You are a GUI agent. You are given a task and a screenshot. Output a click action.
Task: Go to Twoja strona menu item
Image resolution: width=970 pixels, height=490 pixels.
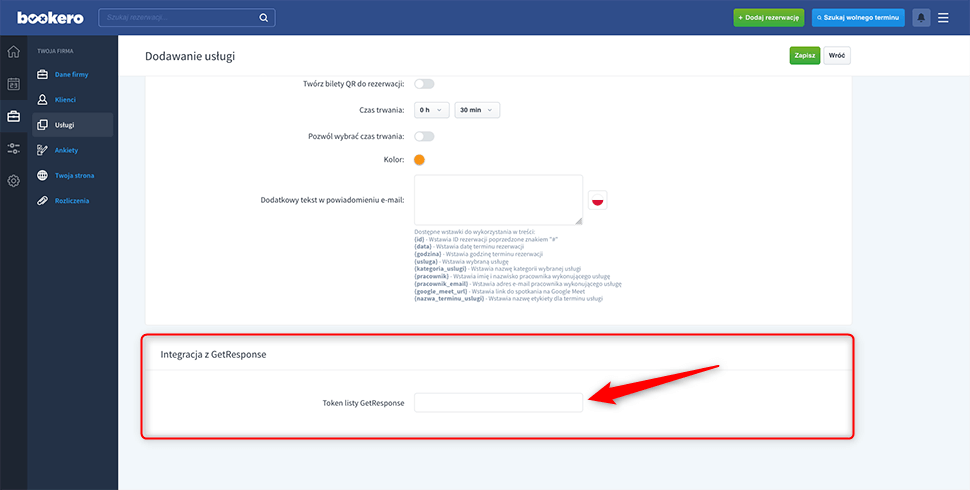75,175
